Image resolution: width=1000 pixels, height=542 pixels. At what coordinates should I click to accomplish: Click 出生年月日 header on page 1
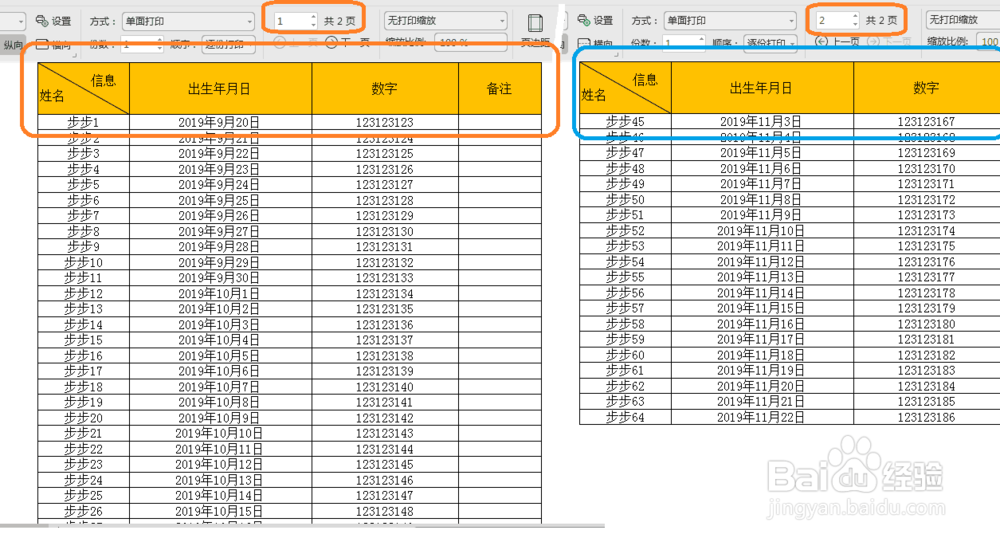point(220,89)
